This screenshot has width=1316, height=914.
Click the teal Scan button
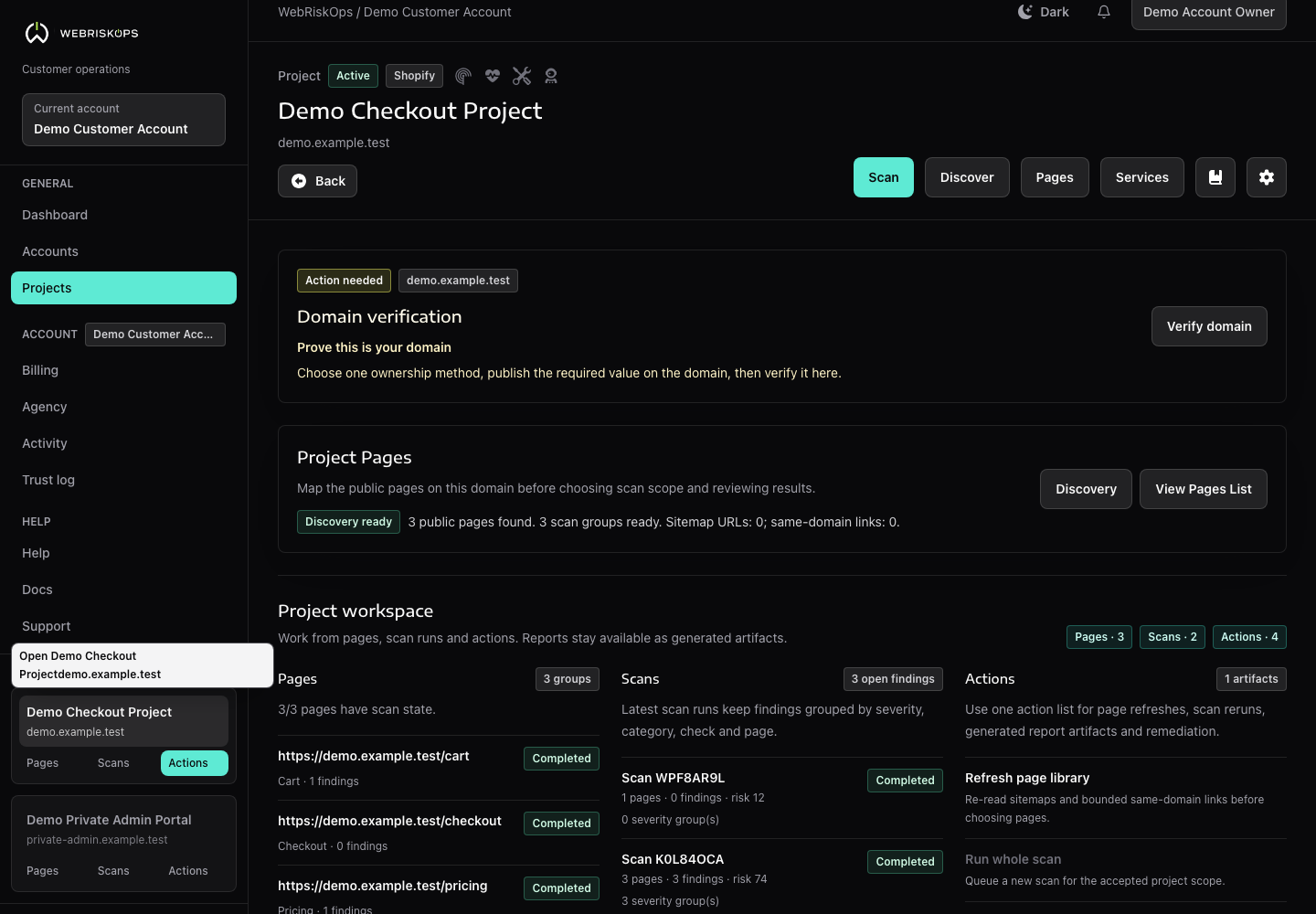884,177
